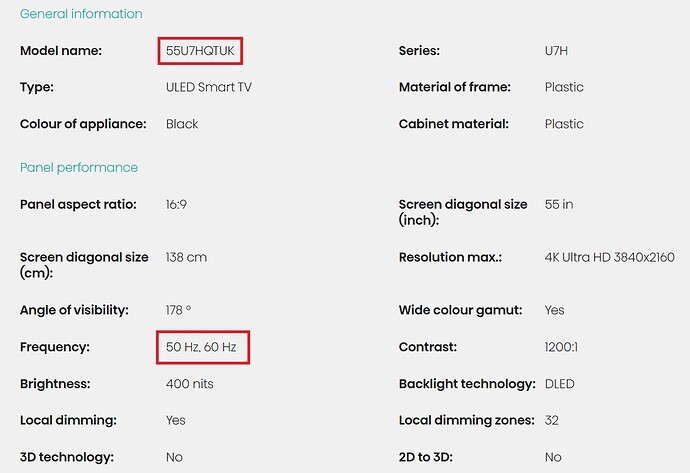The width and height of the screenshot is (690, 473).
Task: Click the Cabinet material Plastic value
Action: pyautogui.click(x=564, y=124)
